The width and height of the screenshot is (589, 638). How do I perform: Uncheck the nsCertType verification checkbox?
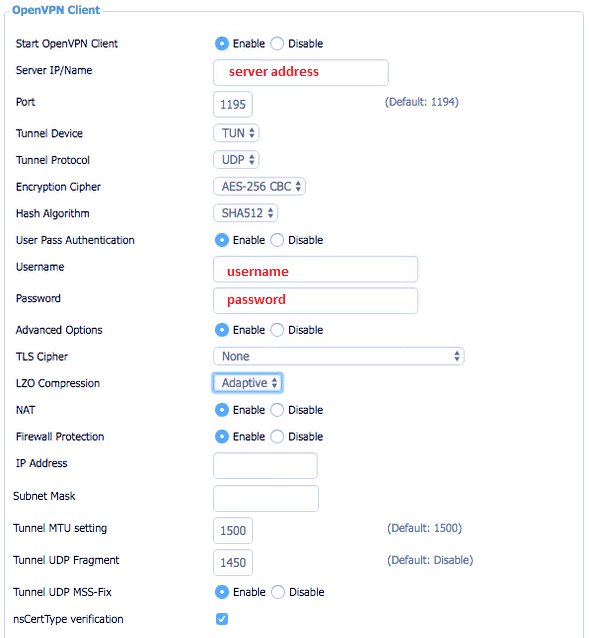coord(222,619)
